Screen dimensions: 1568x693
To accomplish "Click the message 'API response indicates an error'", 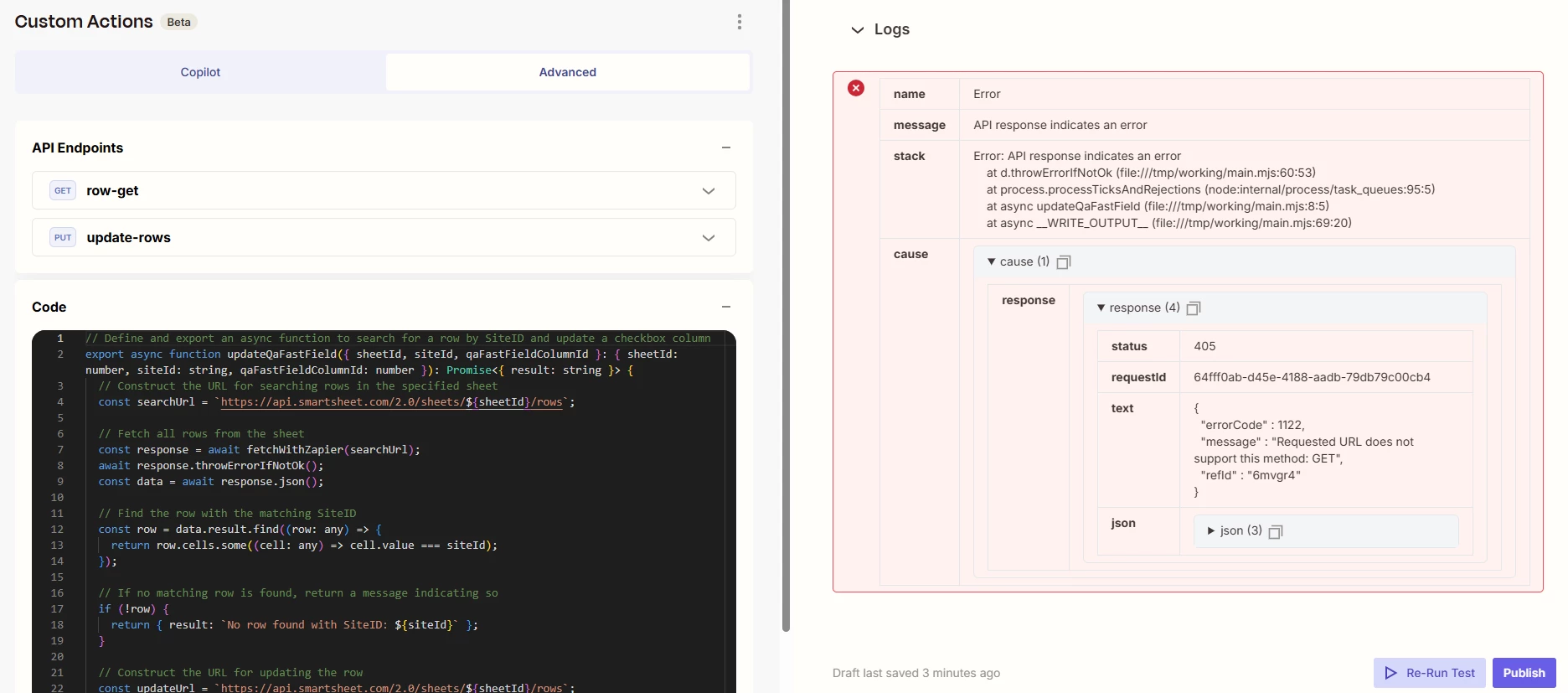I will click(x=1060, y=125).
